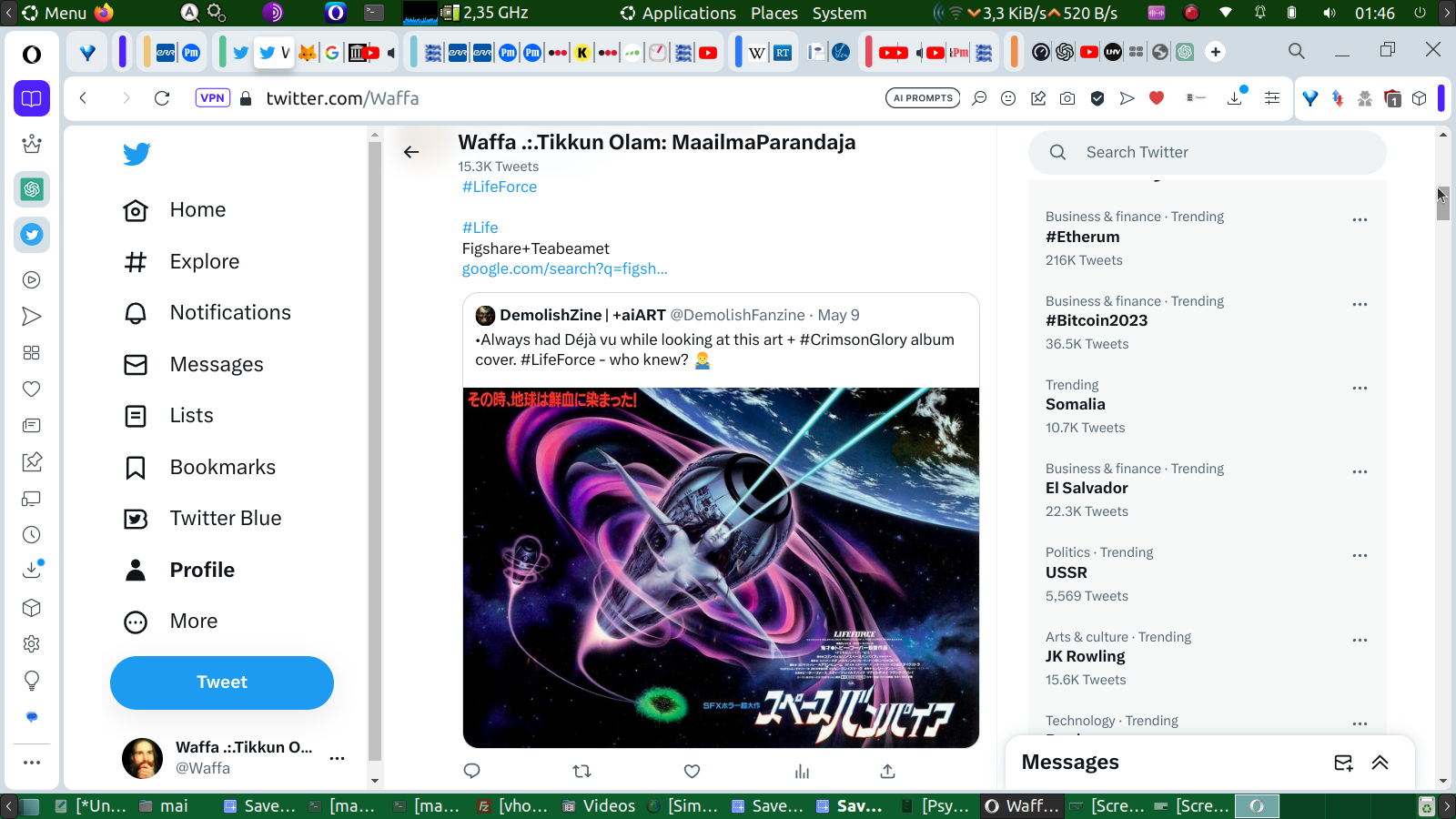Open the Player icon in the Opera sidebar
Image resolution: width=1456 pixels, height=819 pixels.
pyautogui.click(x=32, y=280)
